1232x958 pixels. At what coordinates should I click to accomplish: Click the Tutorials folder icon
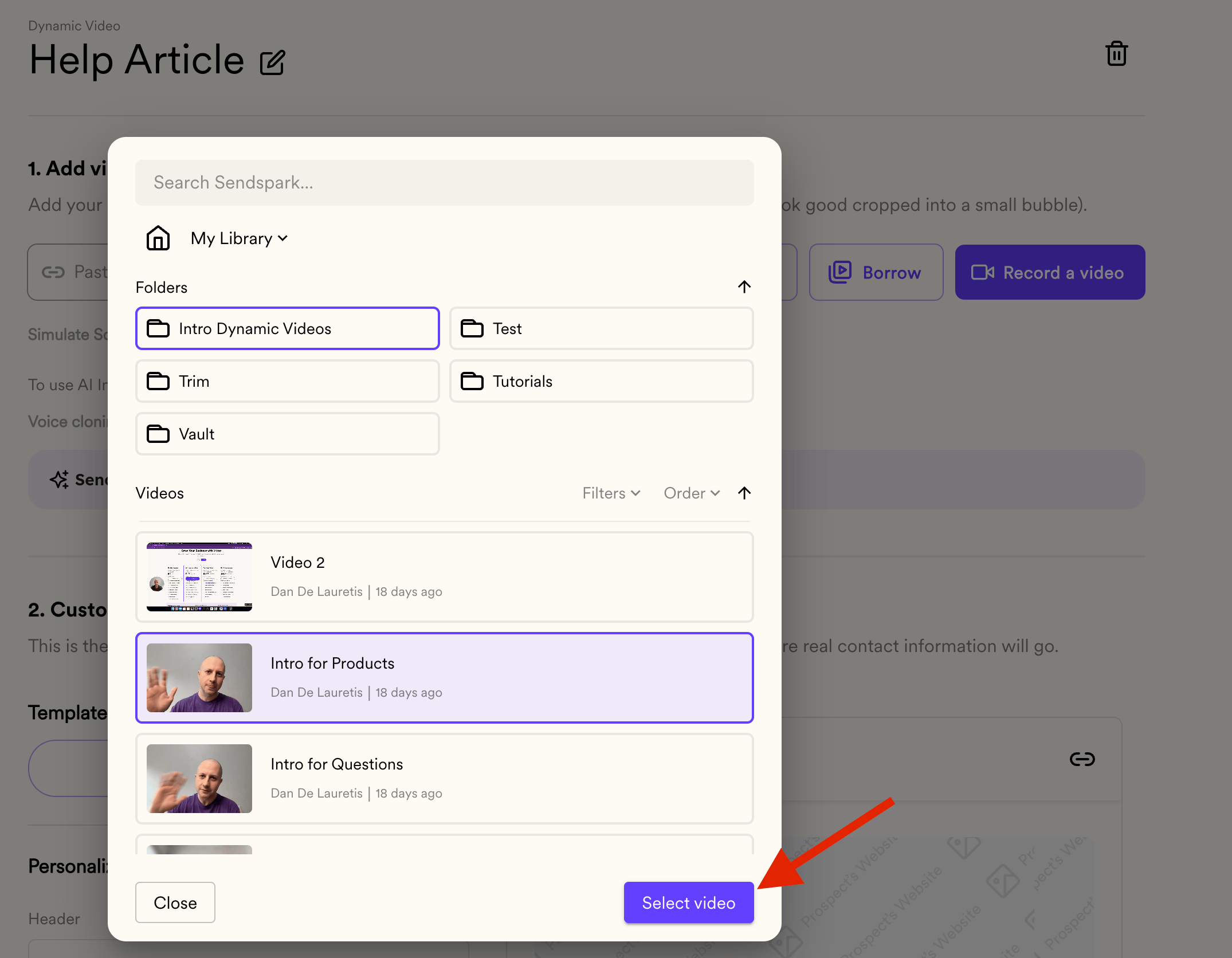click(472, 381)
